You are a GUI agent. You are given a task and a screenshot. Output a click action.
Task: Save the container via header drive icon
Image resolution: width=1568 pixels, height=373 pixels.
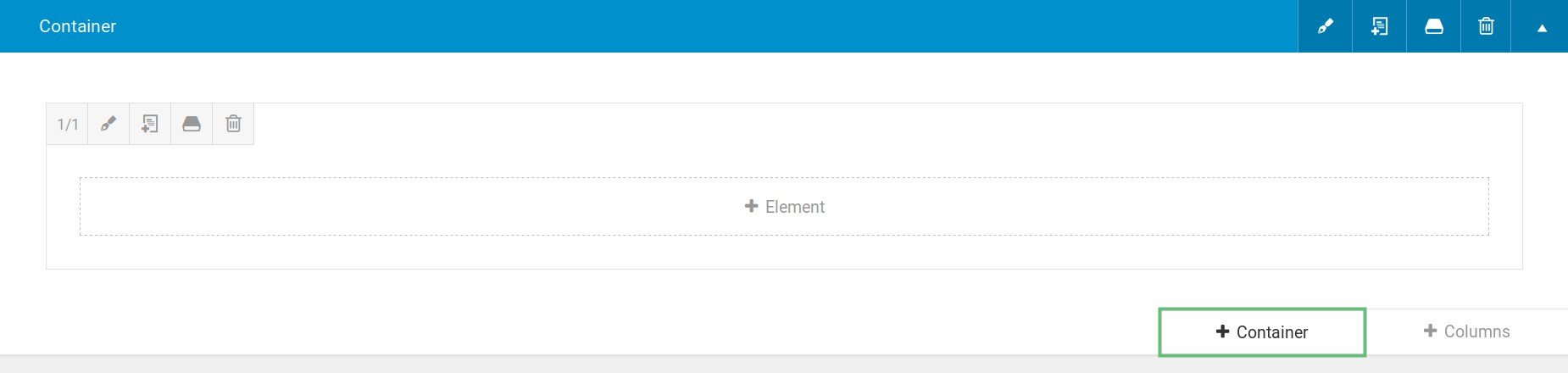tap(1433, 26)
